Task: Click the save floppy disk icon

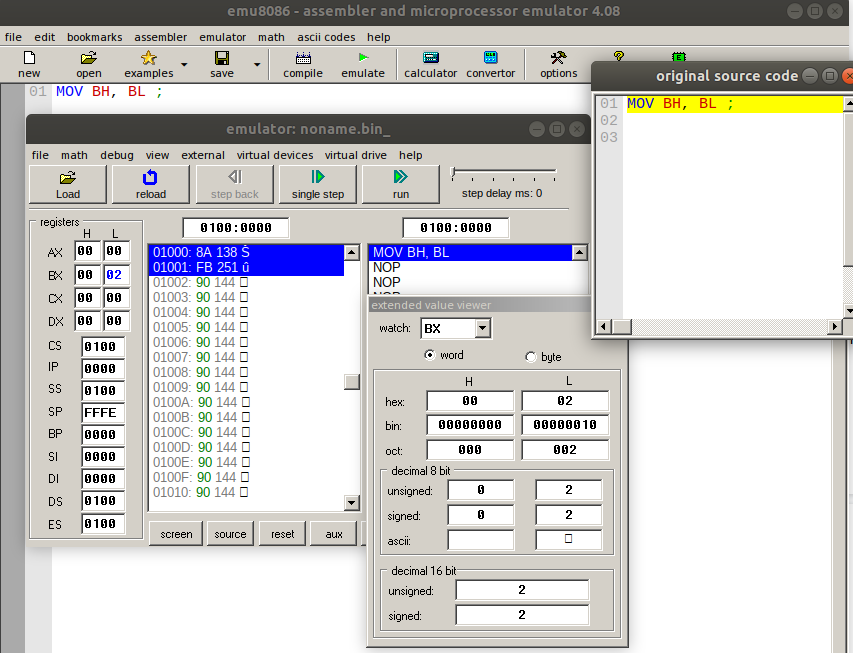Action: tap(221, 59)
